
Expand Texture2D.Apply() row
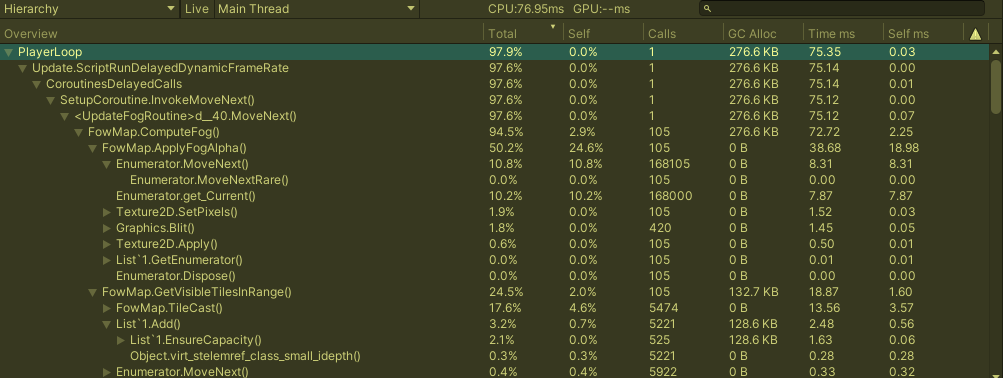(x=107, y=244)
